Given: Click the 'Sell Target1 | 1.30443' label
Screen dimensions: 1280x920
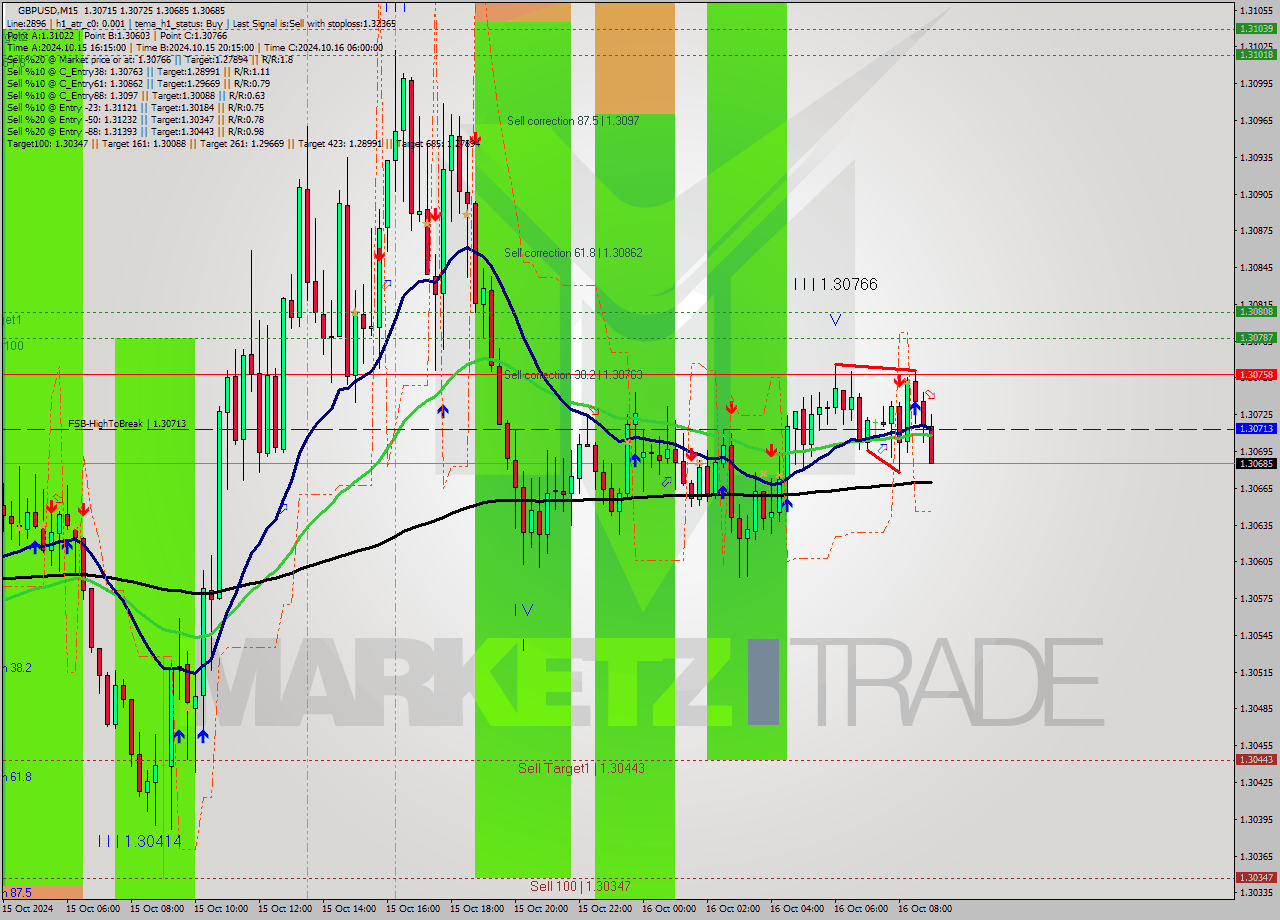Looking at the screenshot, I should (x=581, y=768).
